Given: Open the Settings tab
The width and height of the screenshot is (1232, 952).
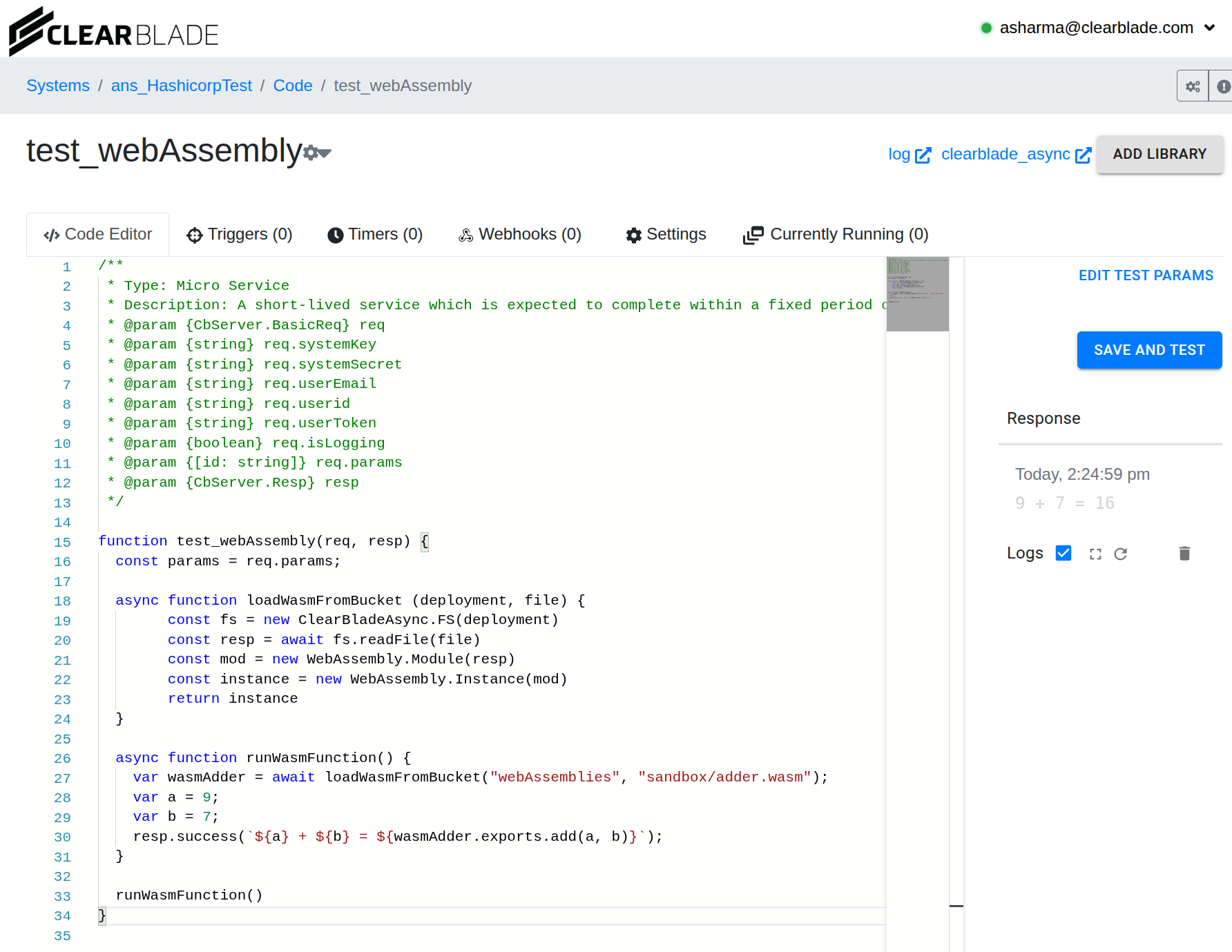Looking at the screenshot, I should [x=666, y=235].
